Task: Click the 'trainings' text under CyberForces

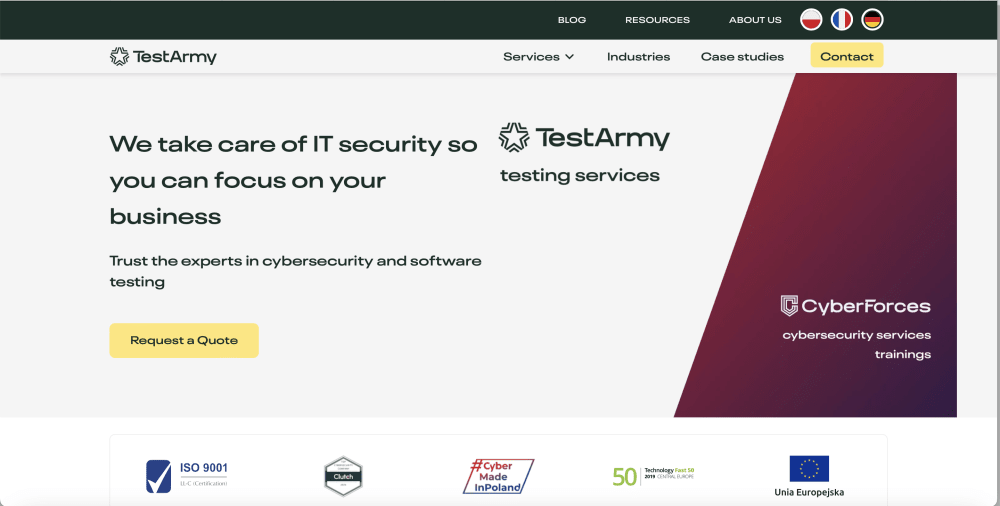Action: (x=902, y=354)
